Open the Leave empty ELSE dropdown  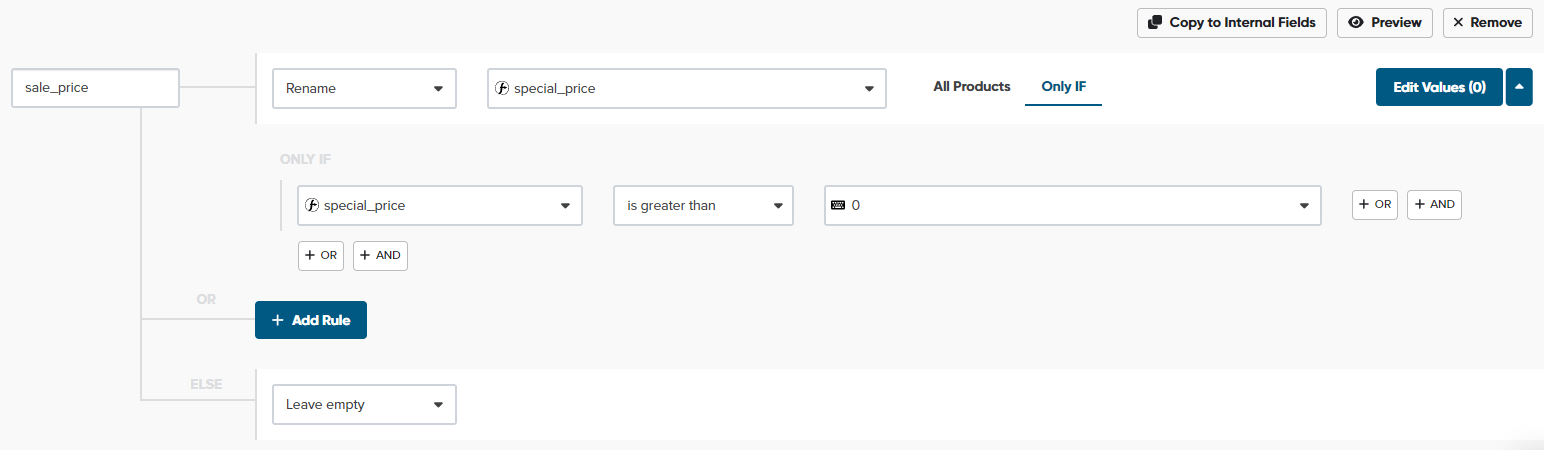tap(364, 405)
